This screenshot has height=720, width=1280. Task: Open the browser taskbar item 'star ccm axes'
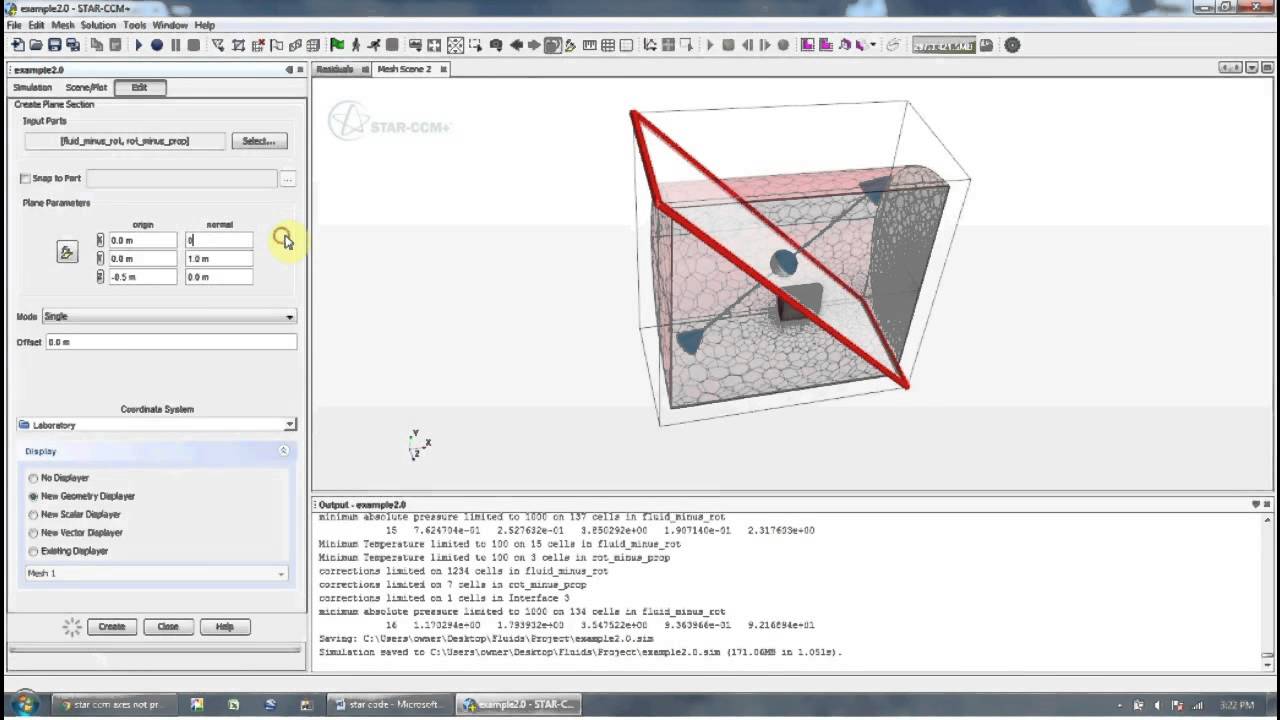113,704
